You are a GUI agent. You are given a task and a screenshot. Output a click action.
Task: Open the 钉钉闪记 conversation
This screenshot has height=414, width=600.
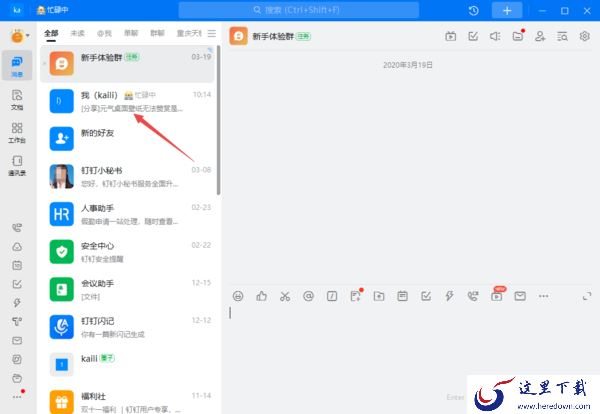tap(127, 327)
